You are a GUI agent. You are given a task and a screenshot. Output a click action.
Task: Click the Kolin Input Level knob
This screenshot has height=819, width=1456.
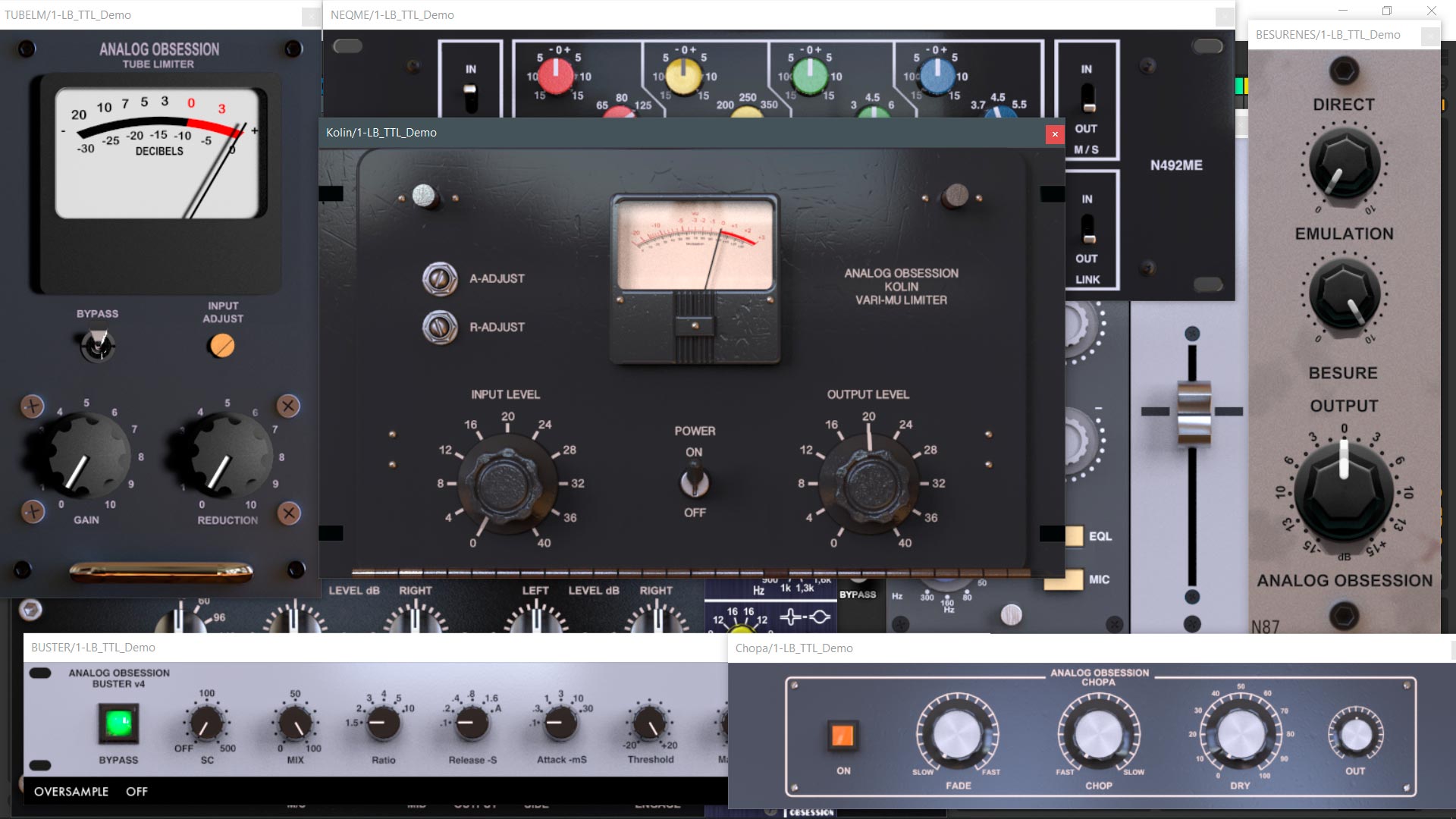click(507, 484)
